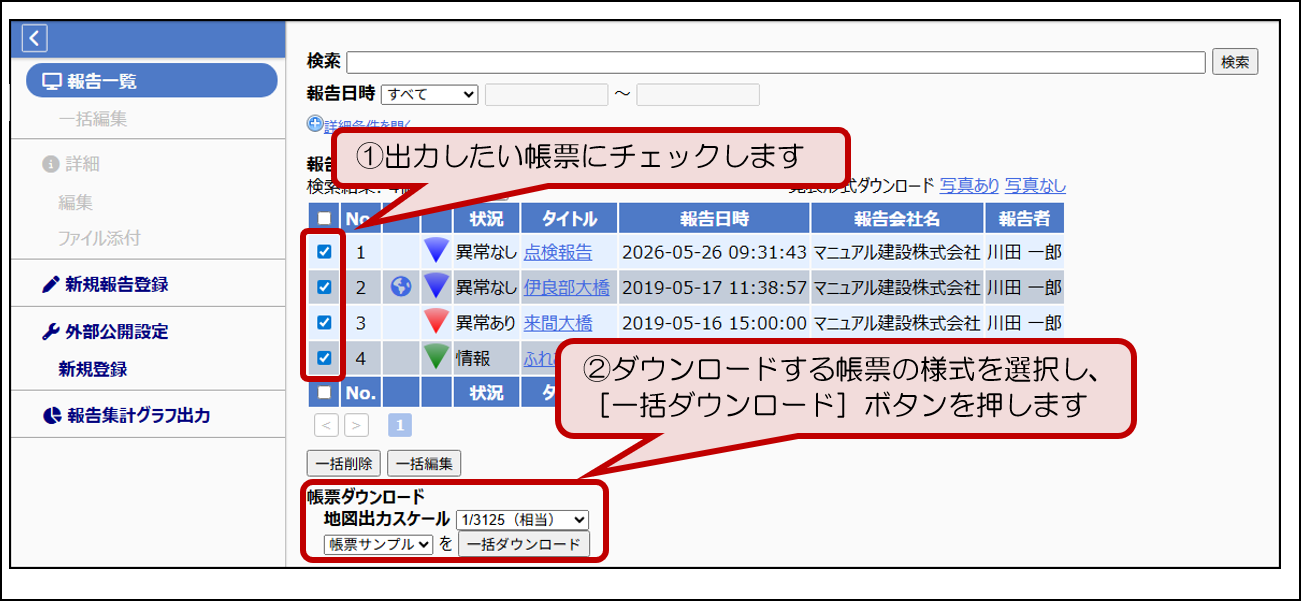Sort by the top タイトル column header
This screenshot has width=1301, height=601.
pos(569,218)
